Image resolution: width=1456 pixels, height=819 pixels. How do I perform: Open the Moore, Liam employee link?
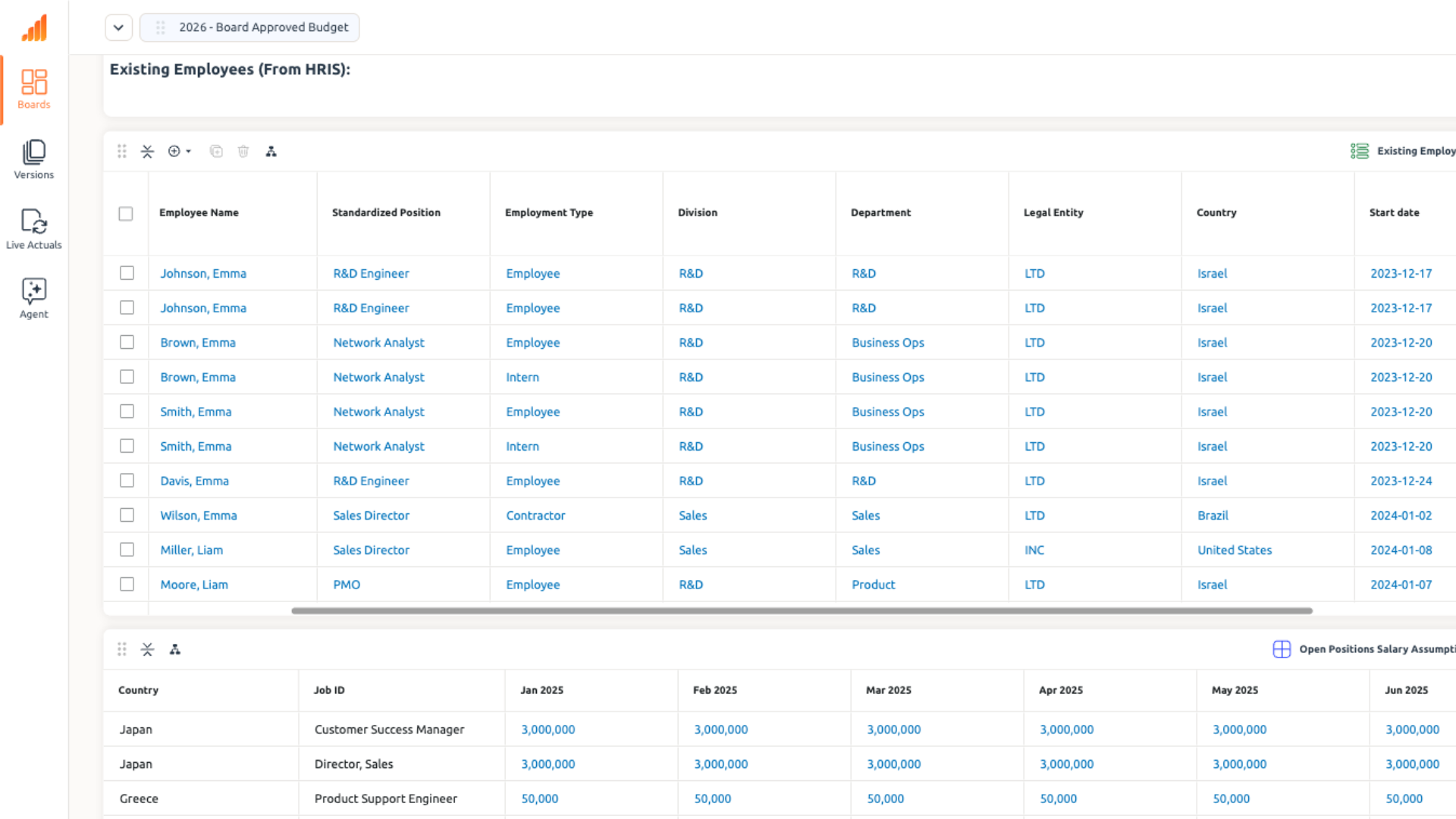point(194,585)
